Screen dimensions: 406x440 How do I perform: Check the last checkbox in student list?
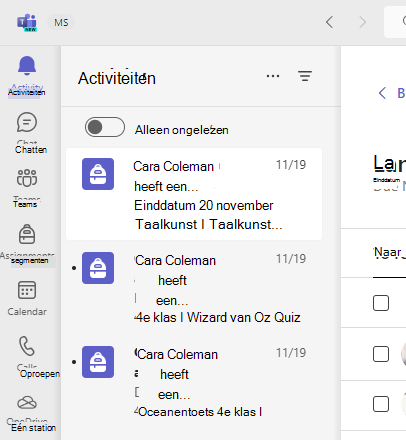pos(381,404)
